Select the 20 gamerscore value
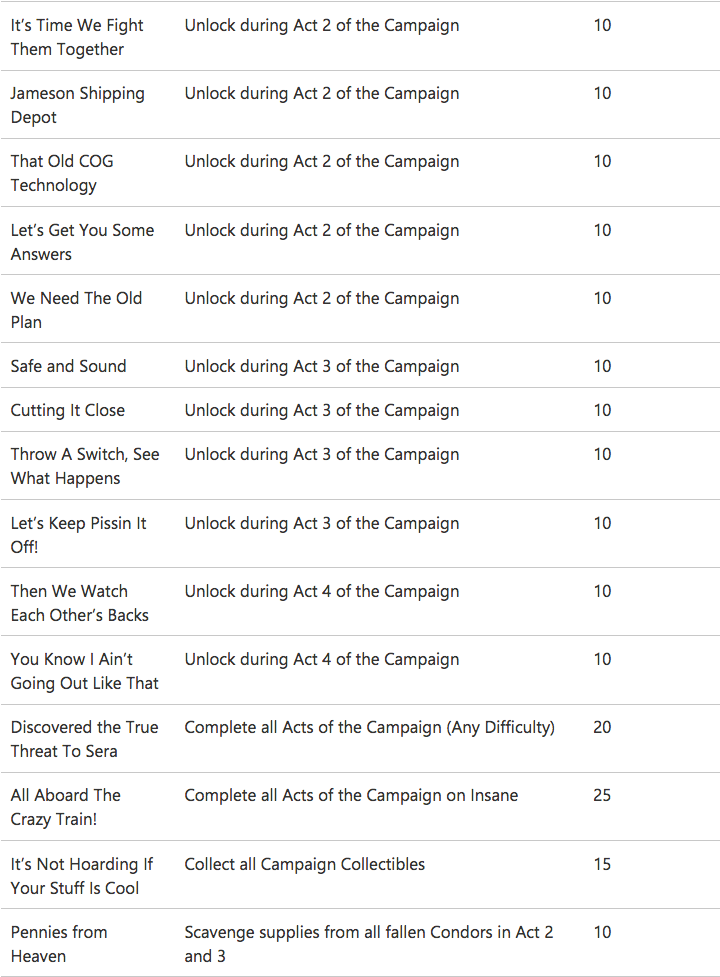 pos(602,727)
